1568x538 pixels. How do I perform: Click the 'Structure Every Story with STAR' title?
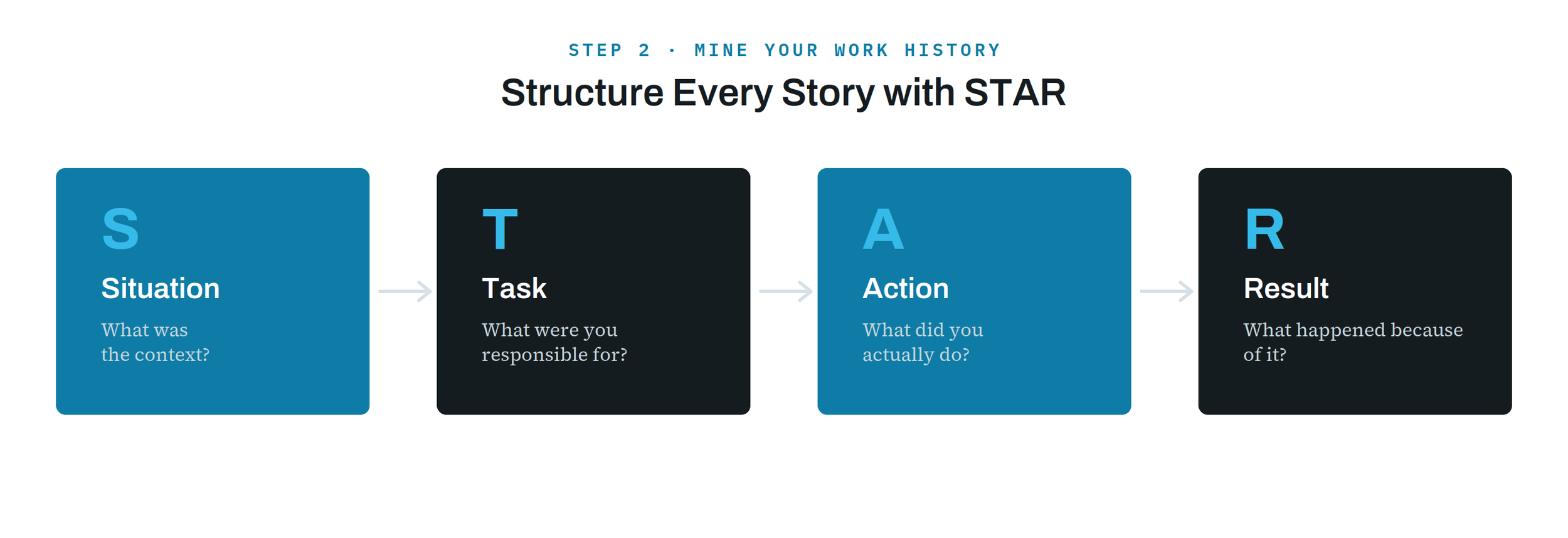coord(783,93)
